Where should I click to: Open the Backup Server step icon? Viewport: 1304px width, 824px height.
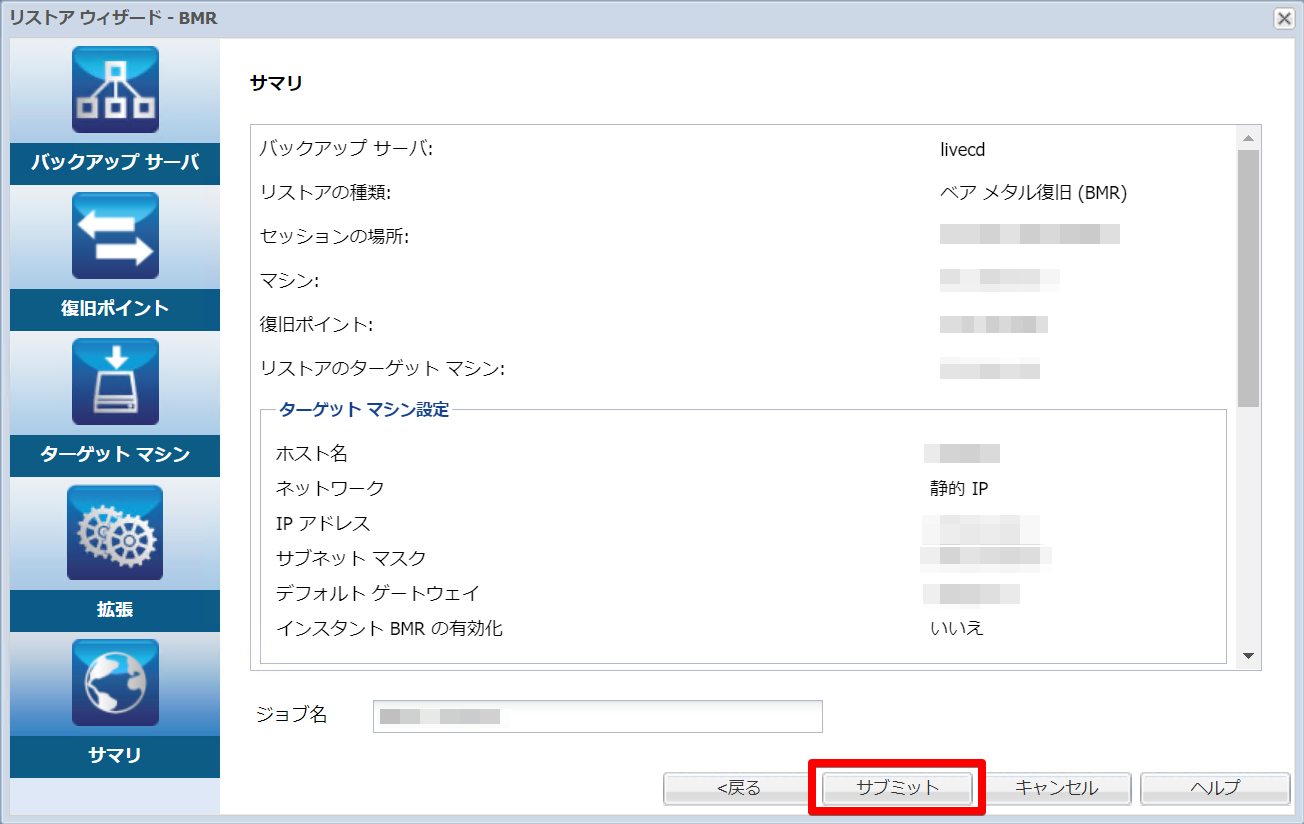115,90
